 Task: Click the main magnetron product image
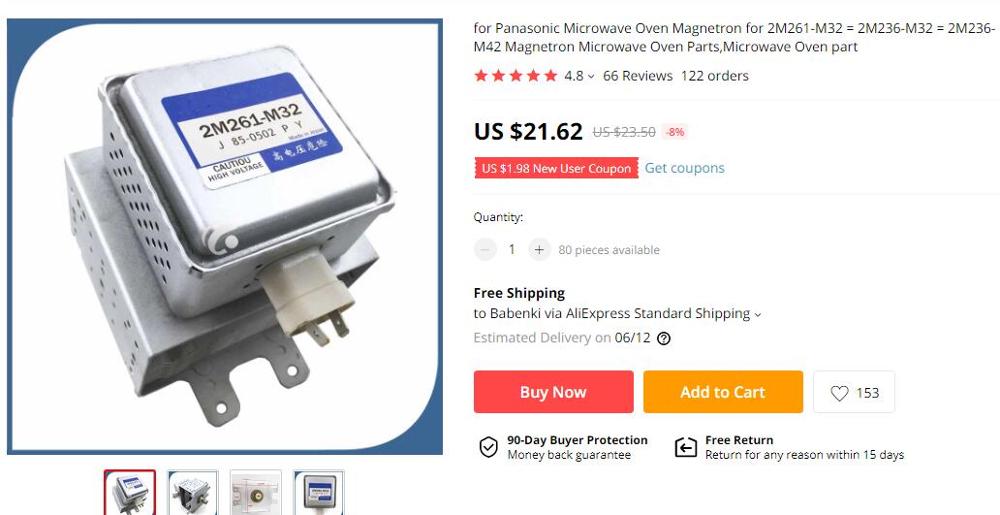225,236
